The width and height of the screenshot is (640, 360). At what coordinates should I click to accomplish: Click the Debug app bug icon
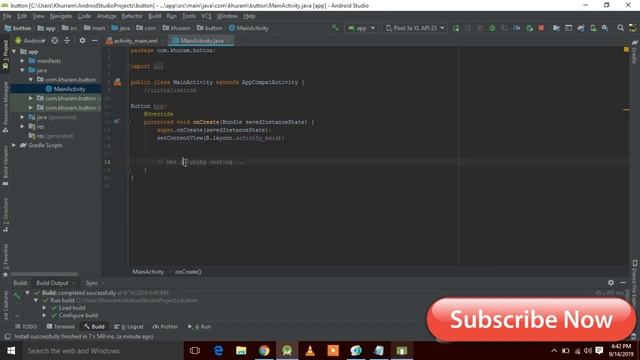tap(492, 28)
